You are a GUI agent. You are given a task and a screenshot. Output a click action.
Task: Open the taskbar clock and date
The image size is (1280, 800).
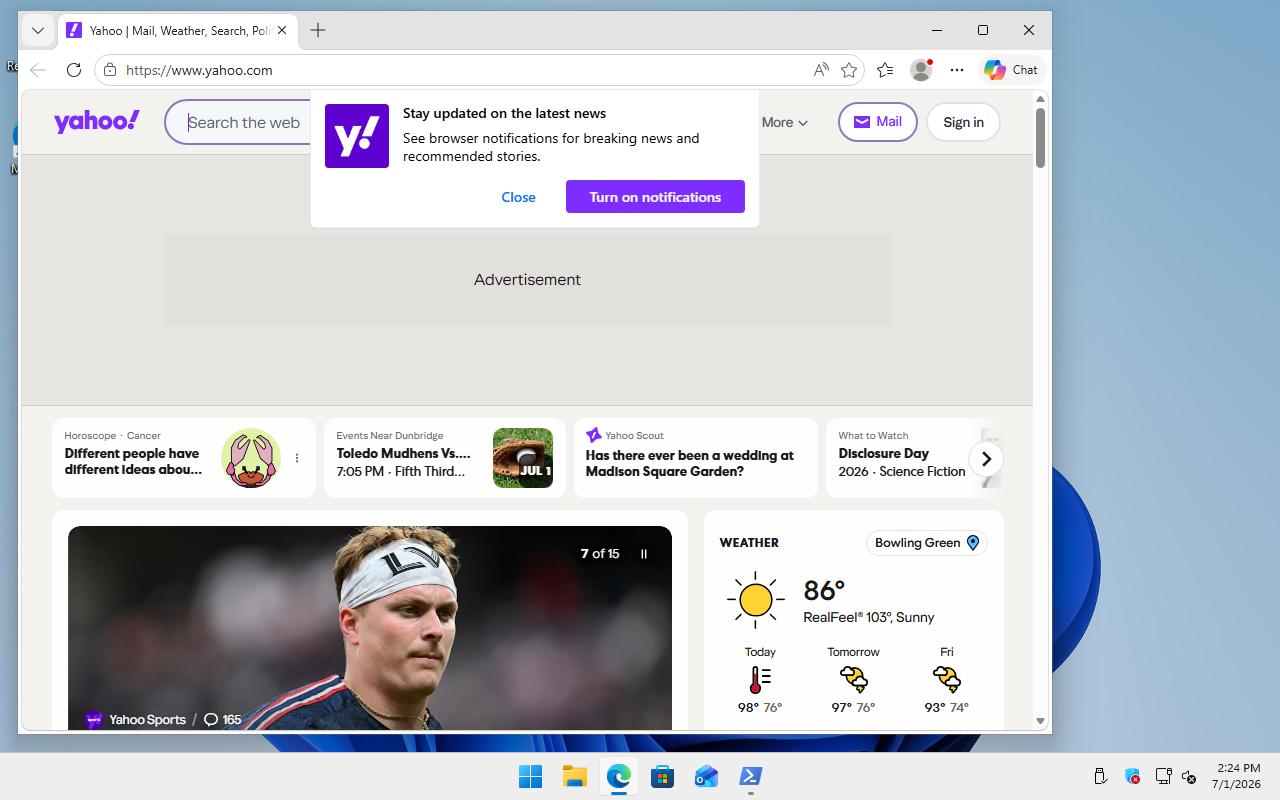click(1236, 776)
